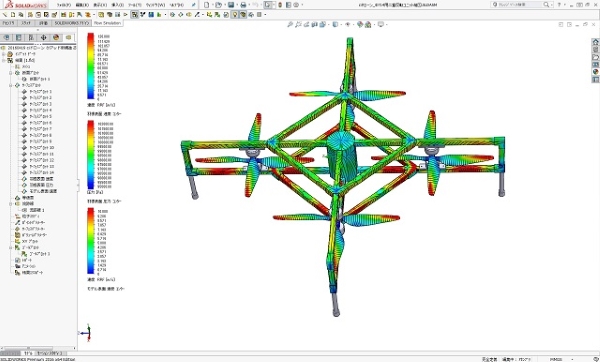This screenshot has width=600, height=362.
Task: Open the SOLIDWORKS Add-Ins tab
Action: tap(72, 23)
